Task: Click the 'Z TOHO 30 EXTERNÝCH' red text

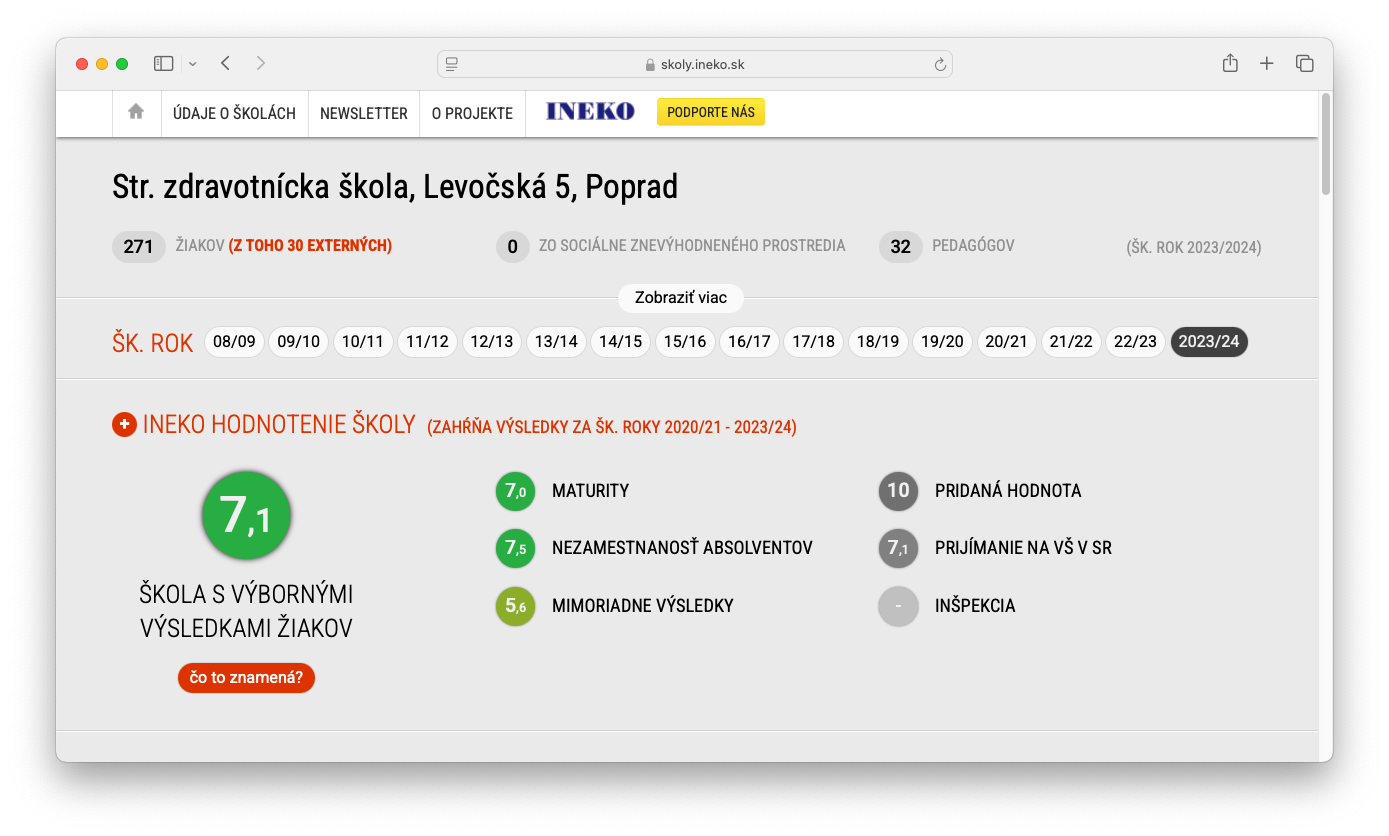Action: coord(310,245)
